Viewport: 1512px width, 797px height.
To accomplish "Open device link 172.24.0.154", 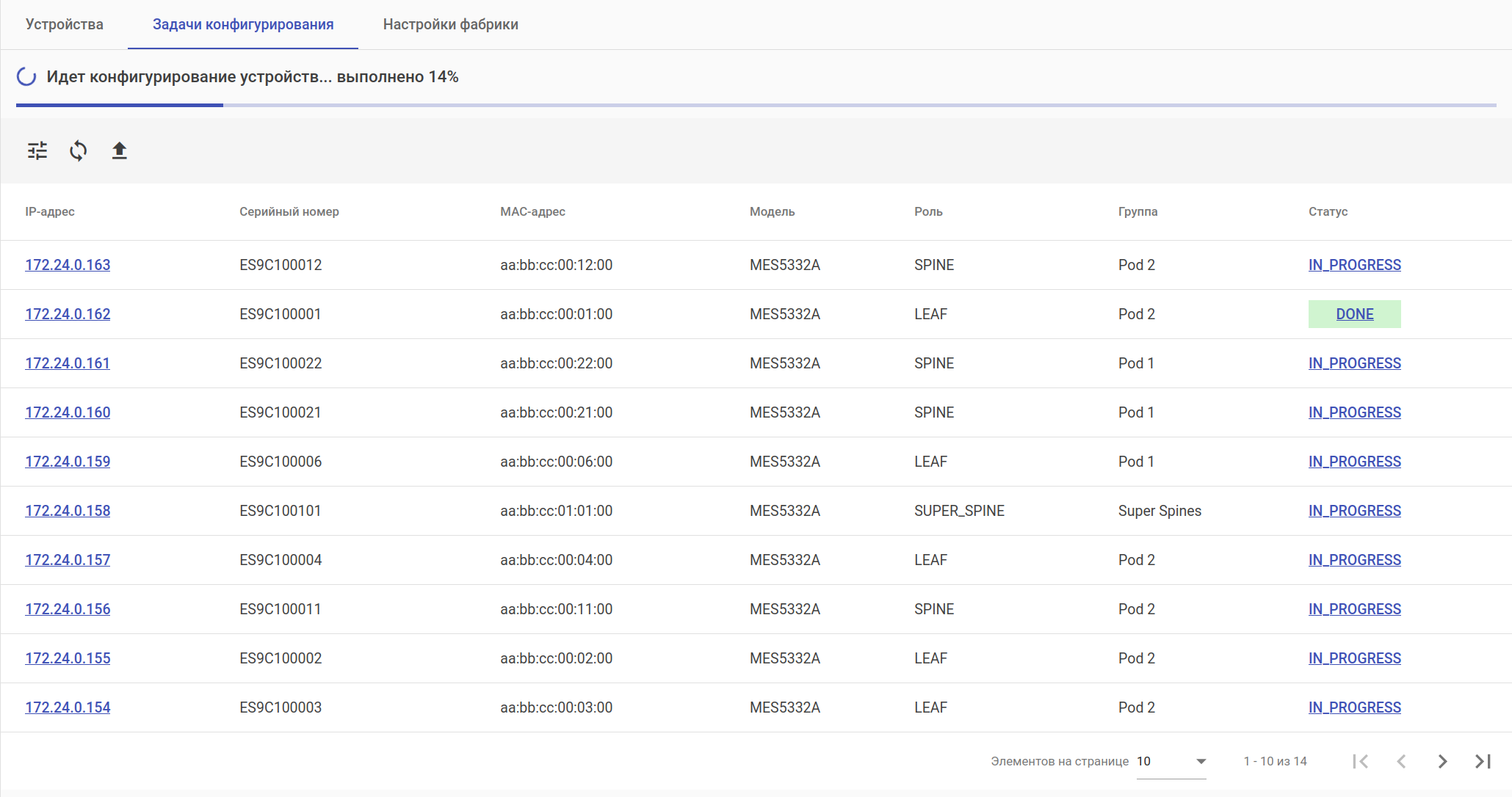I will 68,707.
